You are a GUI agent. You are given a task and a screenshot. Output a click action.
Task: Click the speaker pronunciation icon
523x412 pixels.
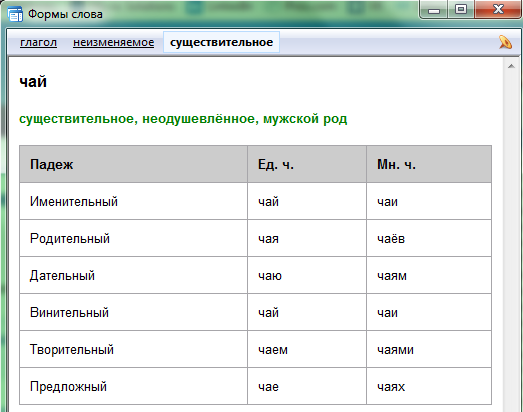pyautogui.click(x=505, y=42)
